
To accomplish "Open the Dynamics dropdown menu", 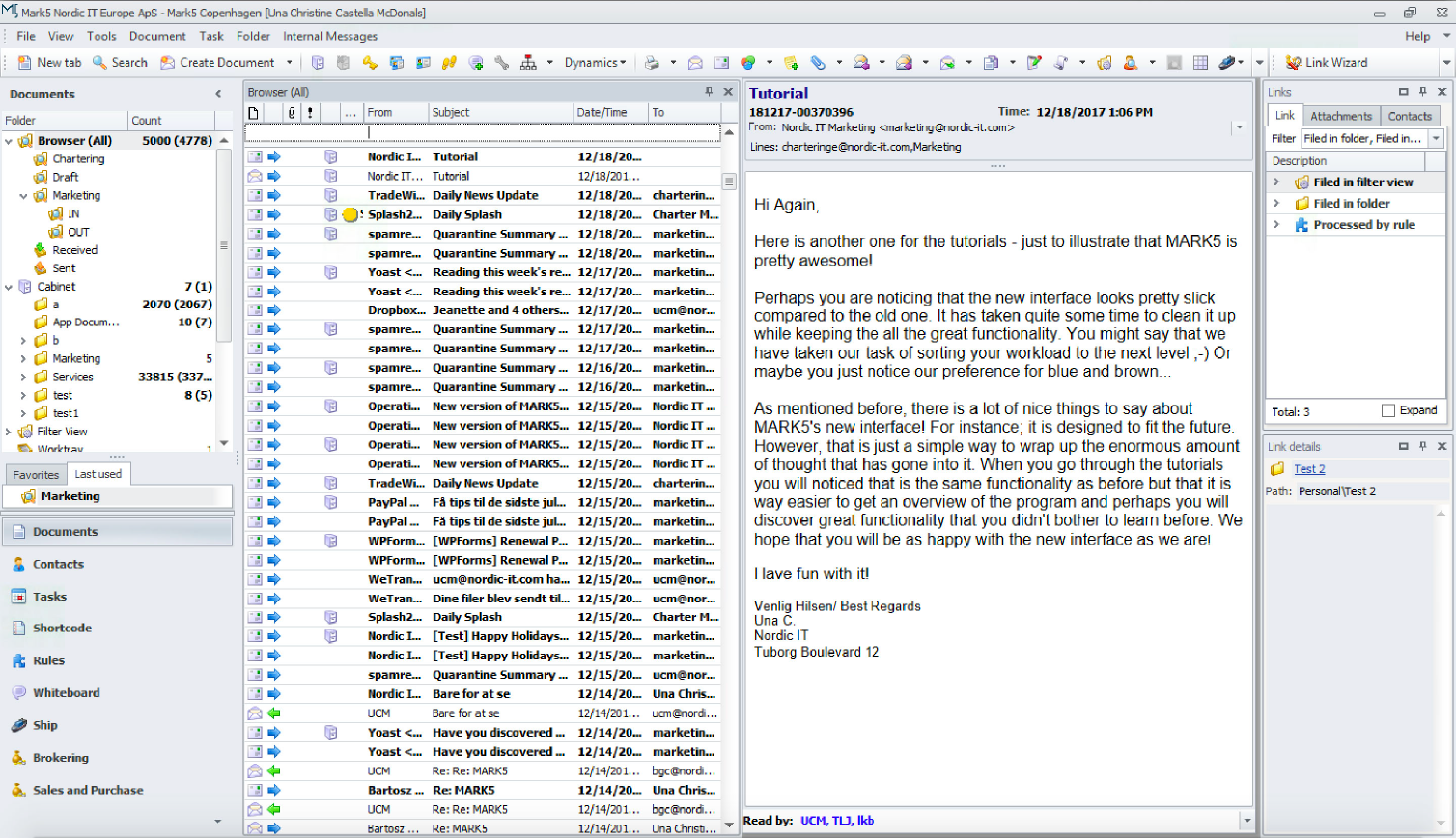I will pyautogui.click(x=595, y=63).
